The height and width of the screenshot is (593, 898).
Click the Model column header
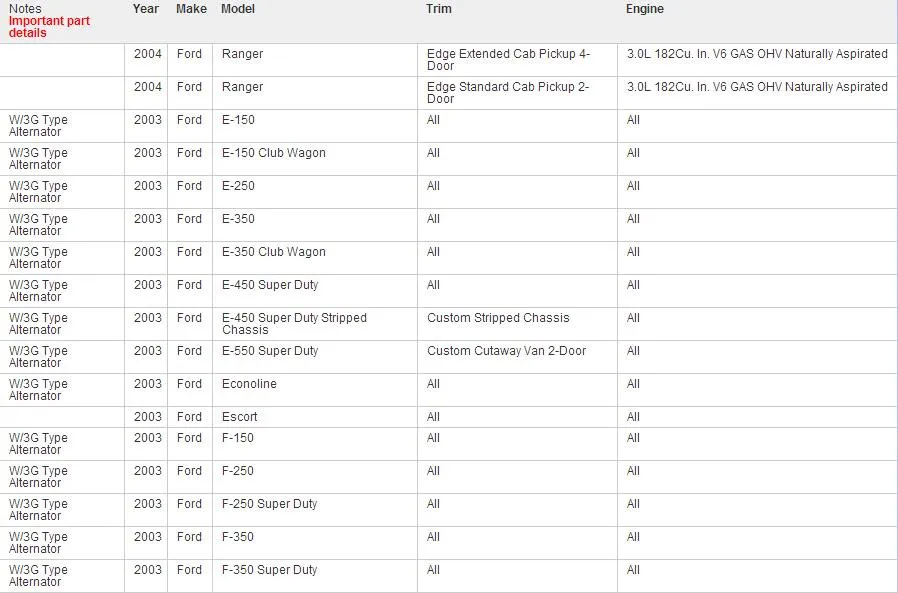pos(238,9)
